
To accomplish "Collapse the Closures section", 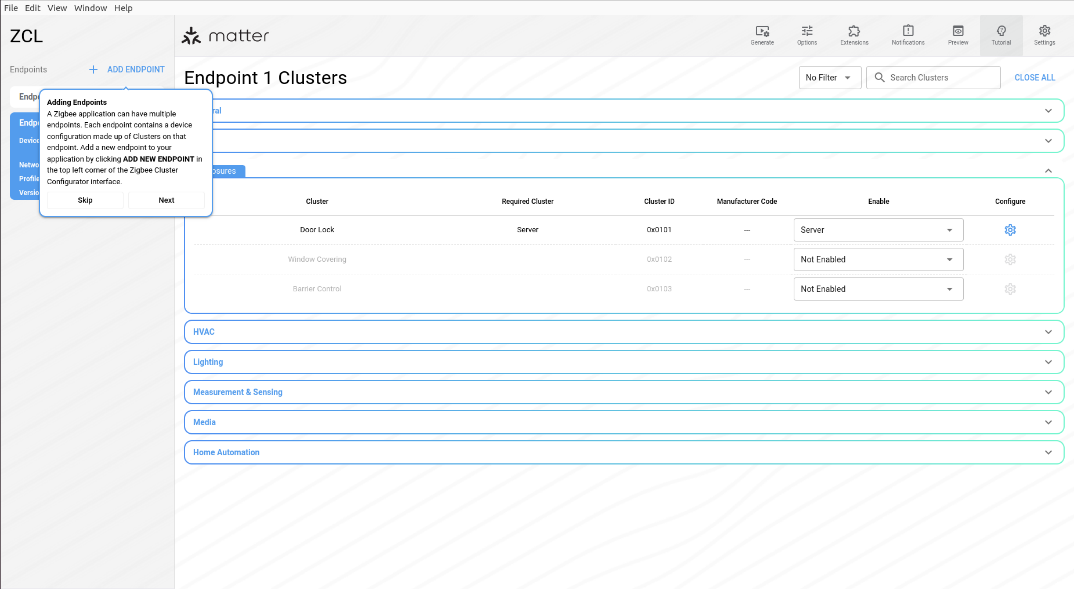I will [x=1048, y=170].
